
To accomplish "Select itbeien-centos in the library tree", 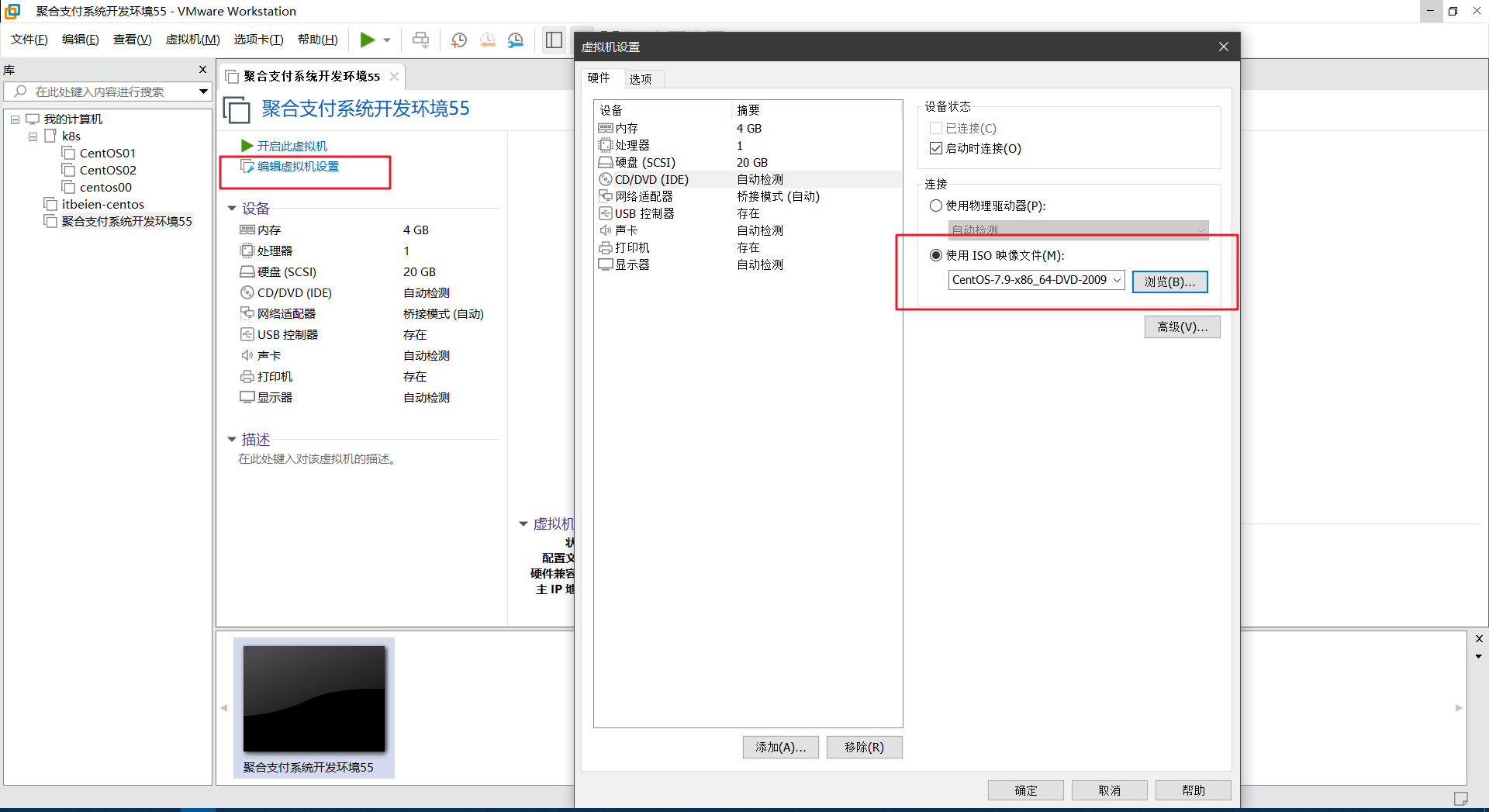I will [103, 205].
